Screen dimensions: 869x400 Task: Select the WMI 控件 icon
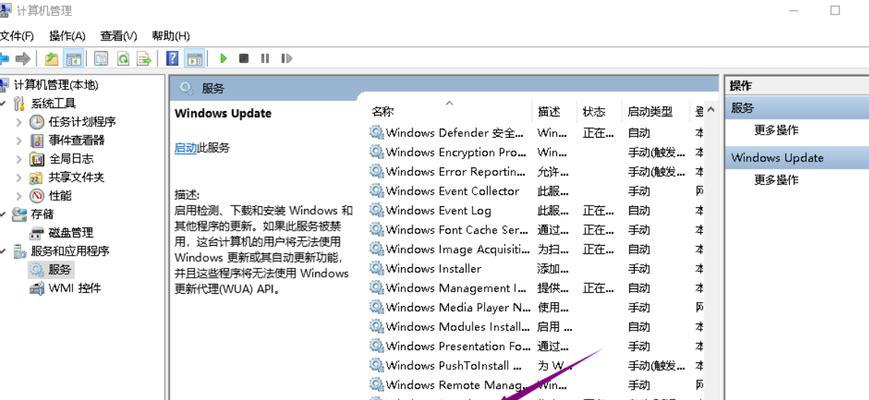[x=37, y=289]
